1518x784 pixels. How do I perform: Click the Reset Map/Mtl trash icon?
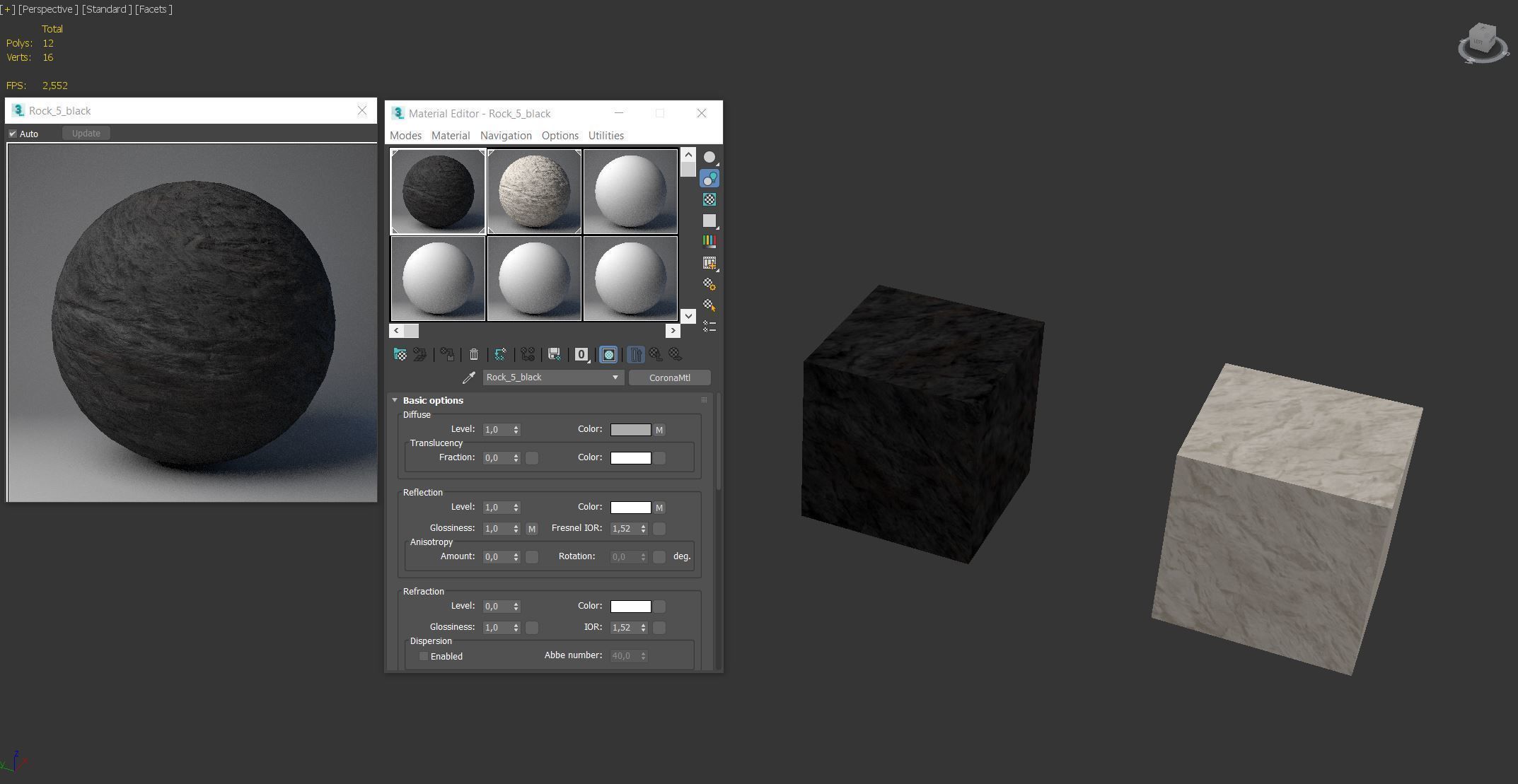[474, 354]
